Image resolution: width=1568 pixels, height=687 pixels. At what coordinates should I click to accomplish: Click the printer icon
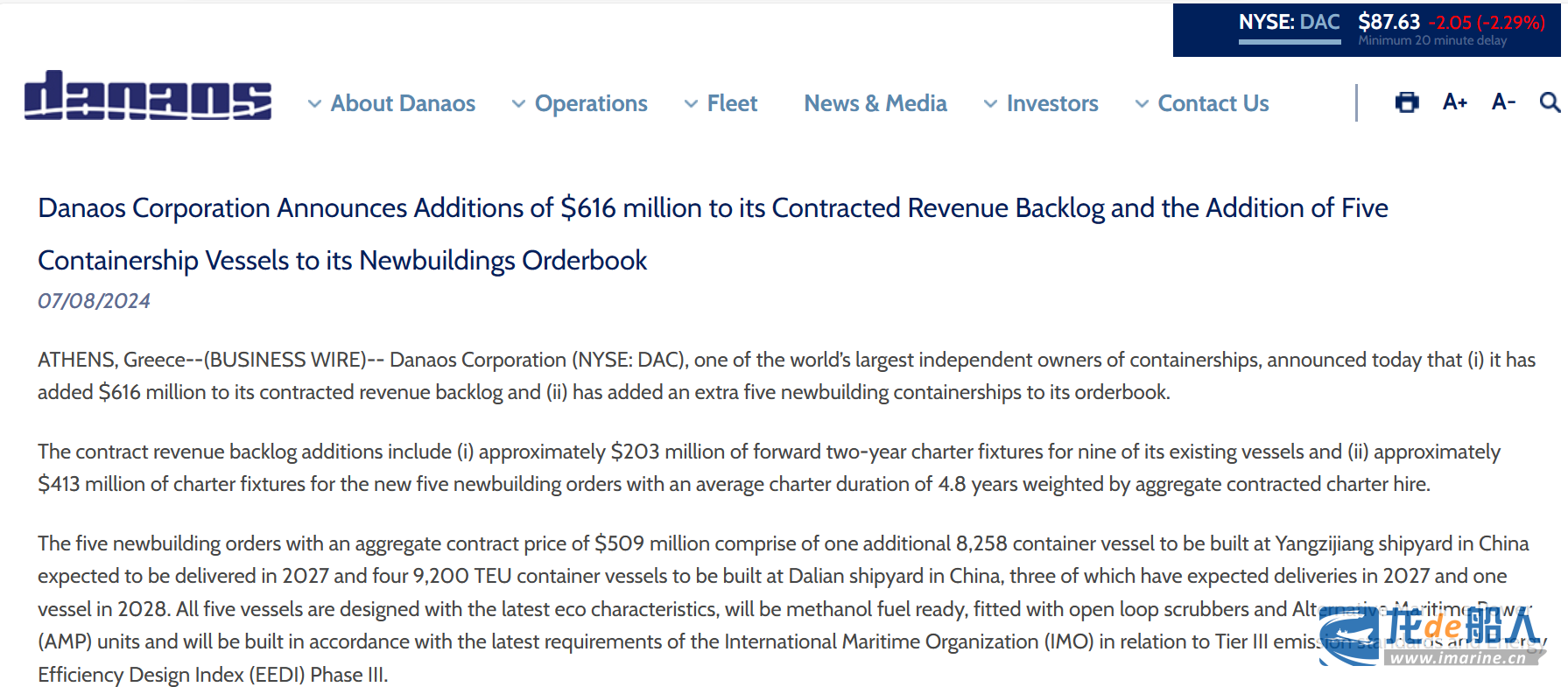1406,102
